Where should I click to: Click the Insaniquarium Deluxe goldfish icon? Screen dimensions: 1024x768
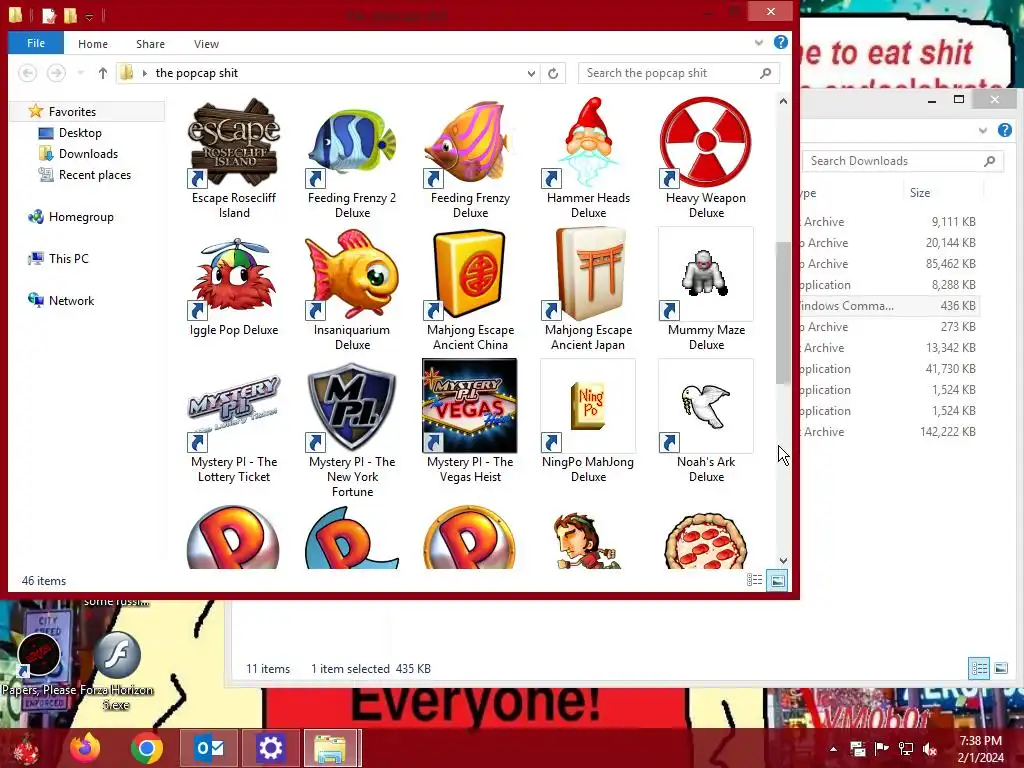coord(352,274)
